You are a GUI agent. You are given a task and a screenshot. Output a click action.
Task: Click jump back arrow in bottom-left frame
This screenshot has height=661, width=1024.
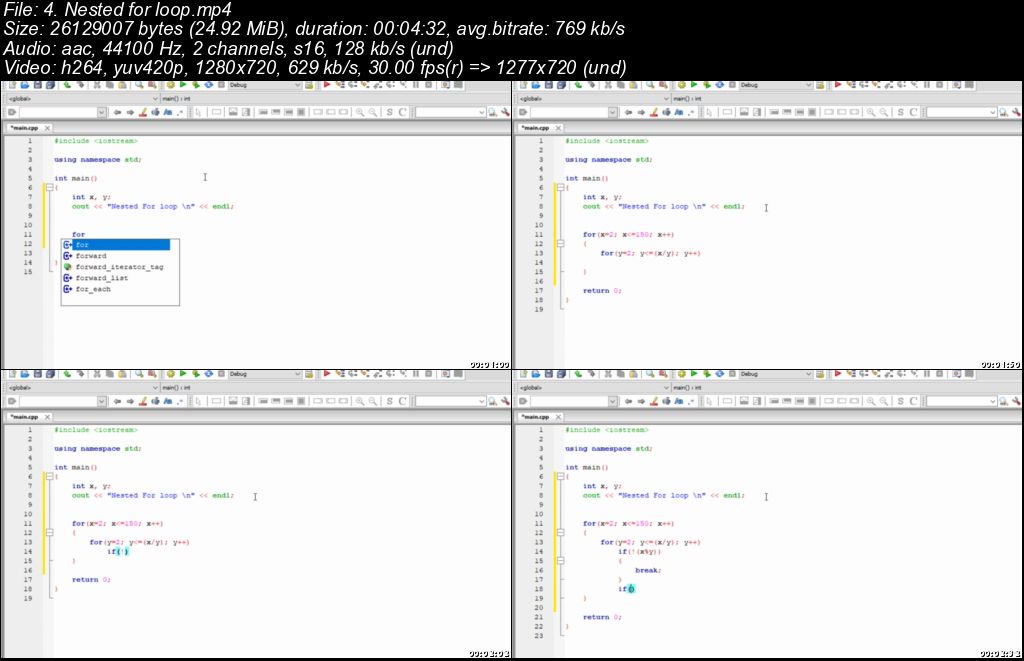[118, 401]
